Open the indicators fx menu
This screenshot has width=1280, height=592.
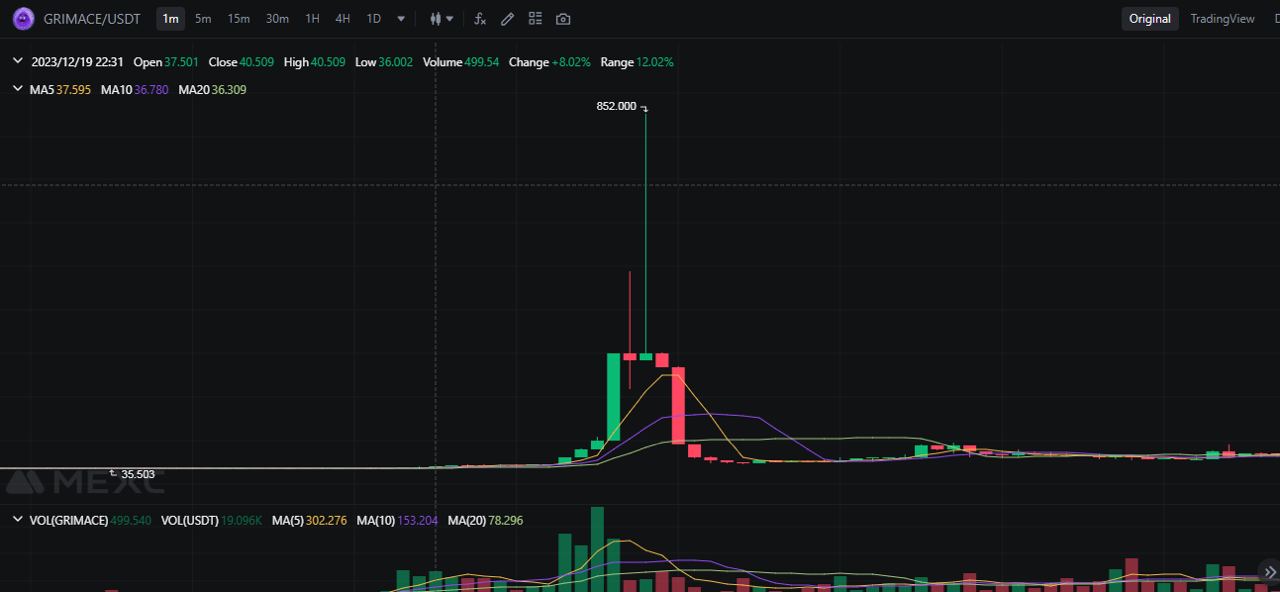(x=480, y=19)
